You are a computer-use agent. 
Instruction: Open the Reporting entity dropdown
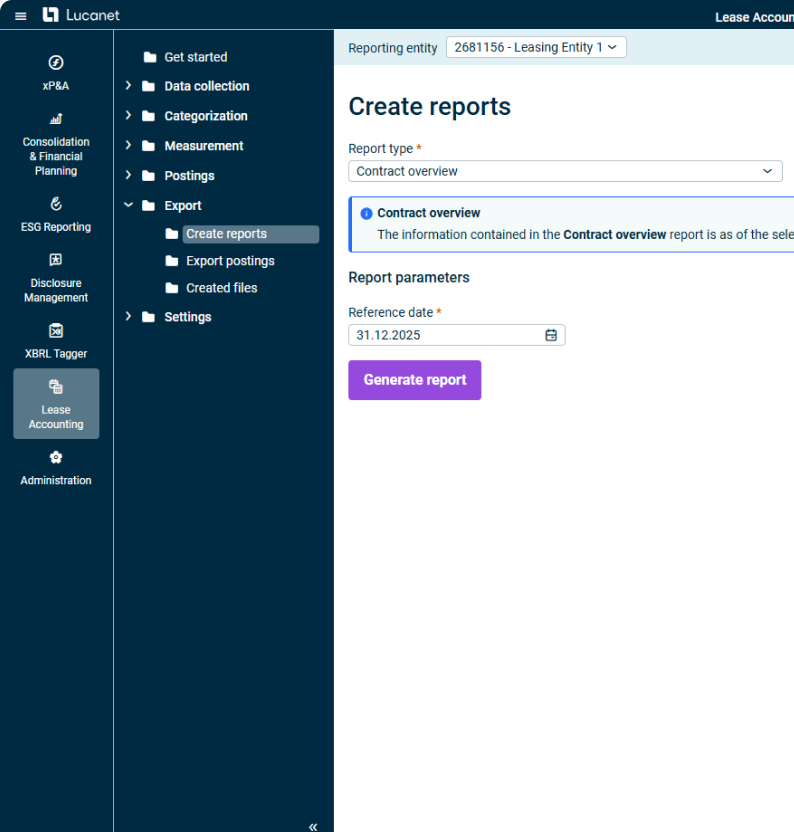[536, 47]
